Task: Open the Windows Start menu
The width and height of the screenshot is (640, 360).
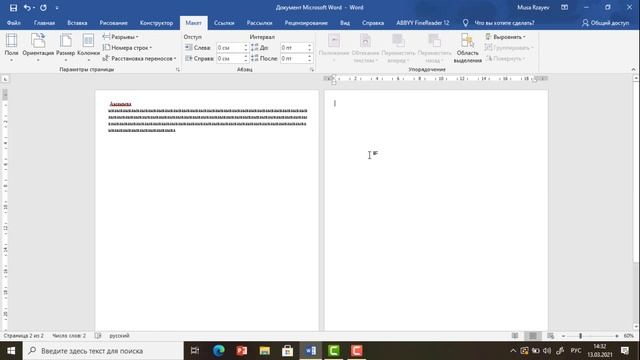Action: click(x=11, y=351)
